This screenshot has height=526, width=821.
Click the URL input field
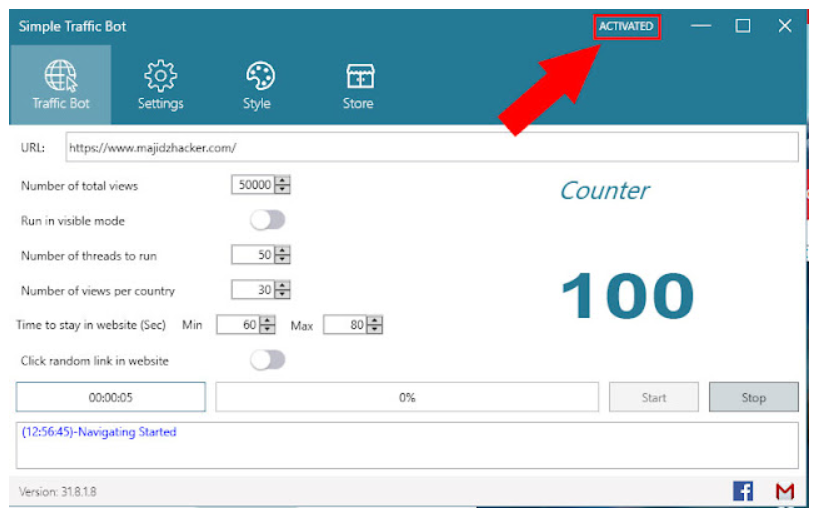430,148
